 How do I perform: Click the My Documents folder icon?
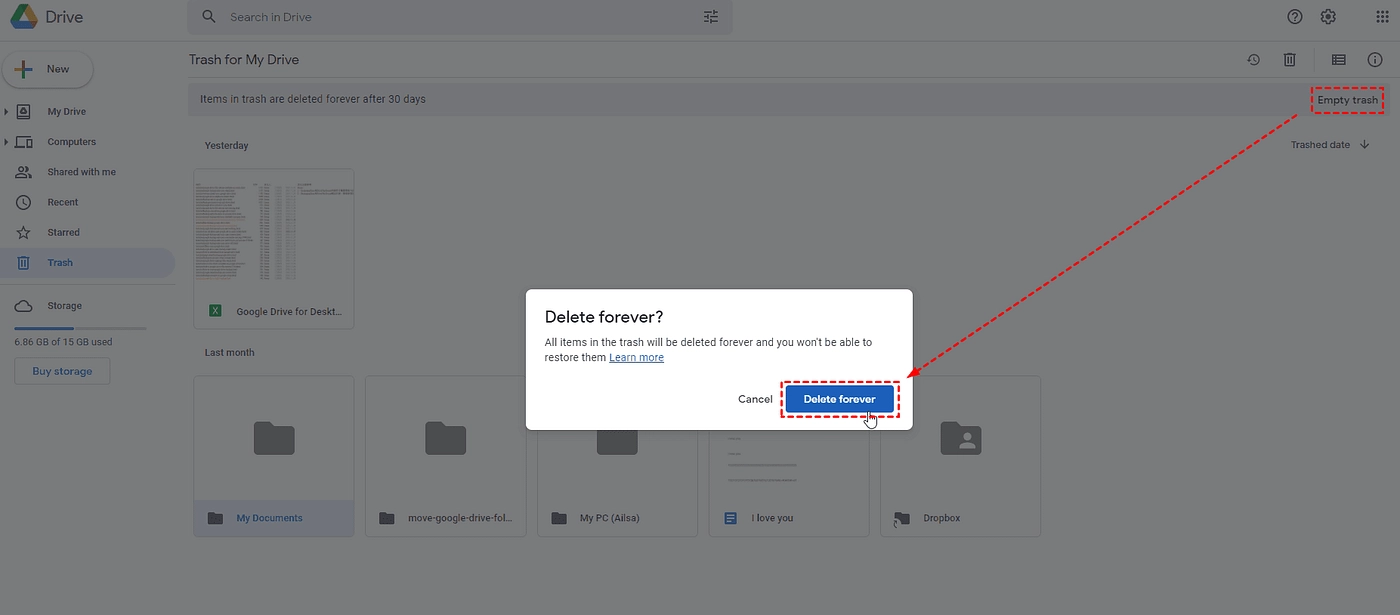tap(274, 437)
